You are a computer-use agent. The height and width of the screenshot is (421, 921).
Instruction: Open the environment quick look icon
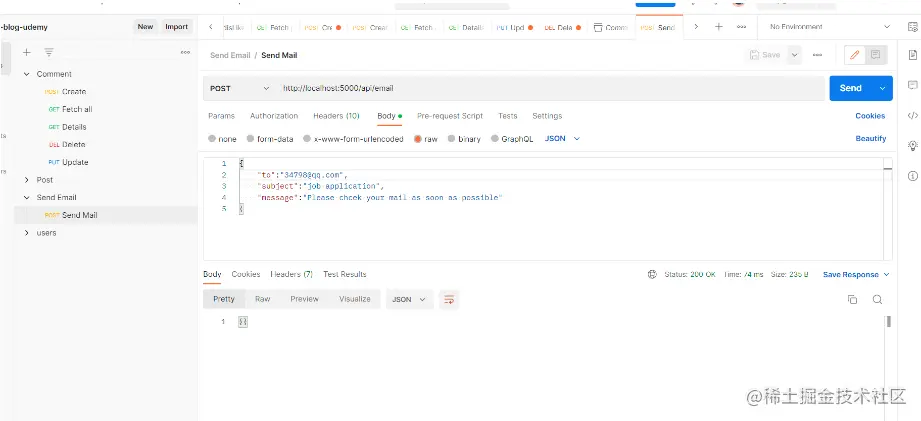(x=913, y=27)
